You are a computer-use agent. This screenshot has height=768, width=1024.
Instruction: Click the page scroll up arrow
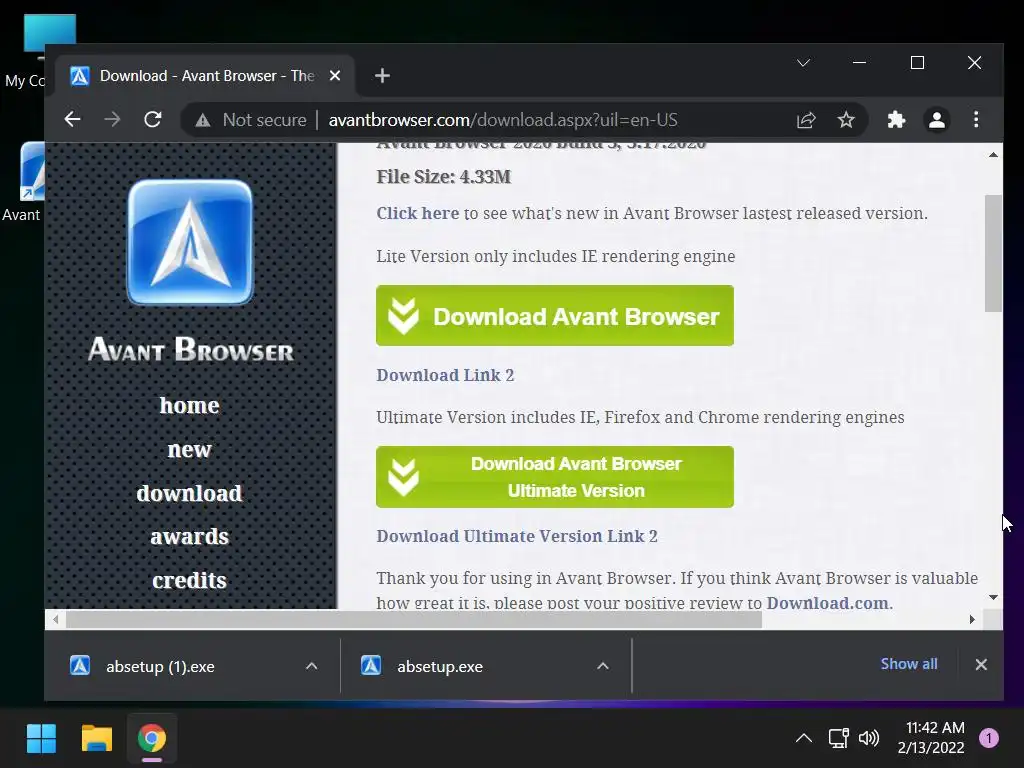click(993, 155)
